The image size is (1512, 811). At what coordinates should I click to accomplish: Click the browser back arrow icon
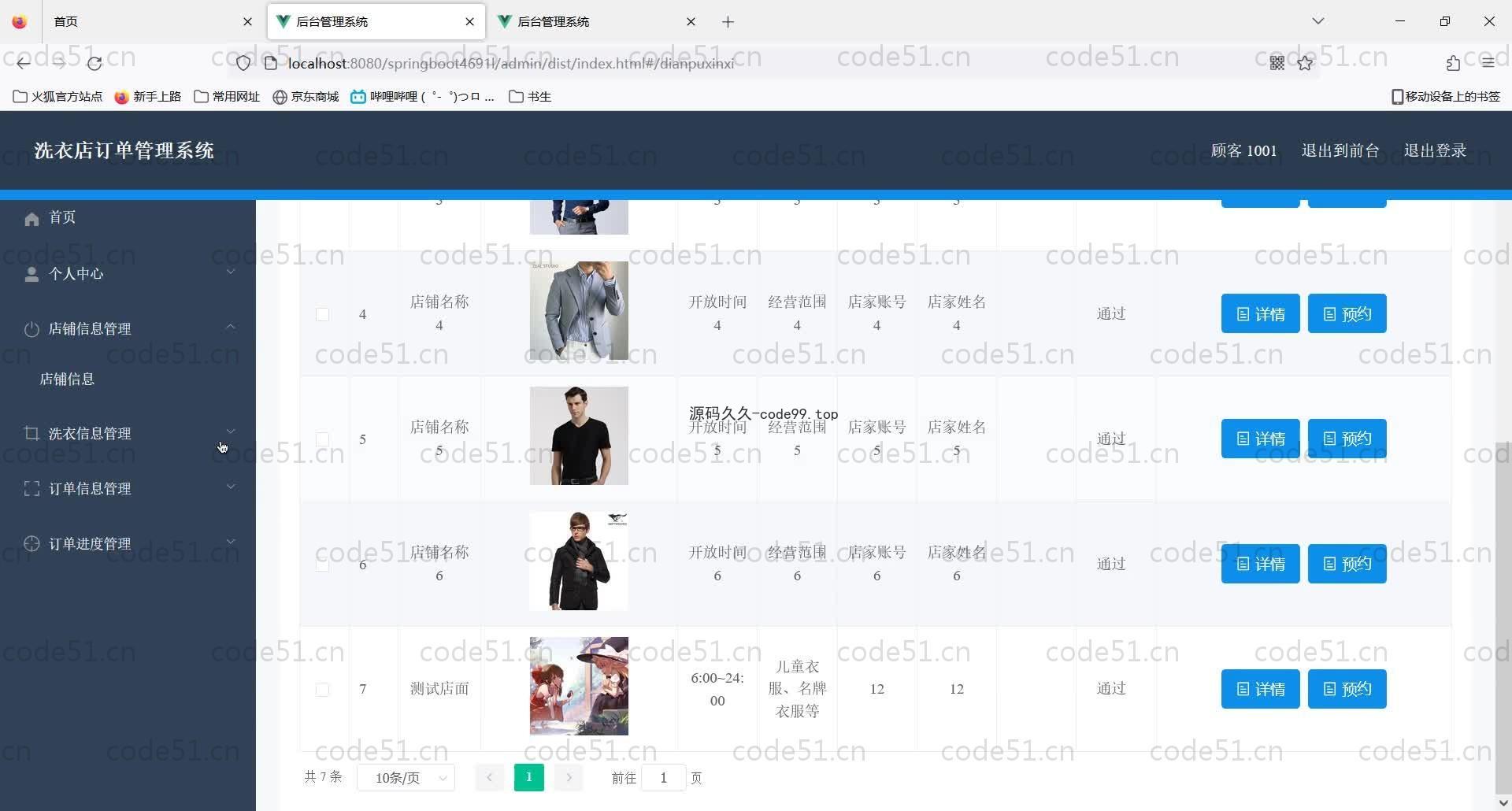coord(24,63)
